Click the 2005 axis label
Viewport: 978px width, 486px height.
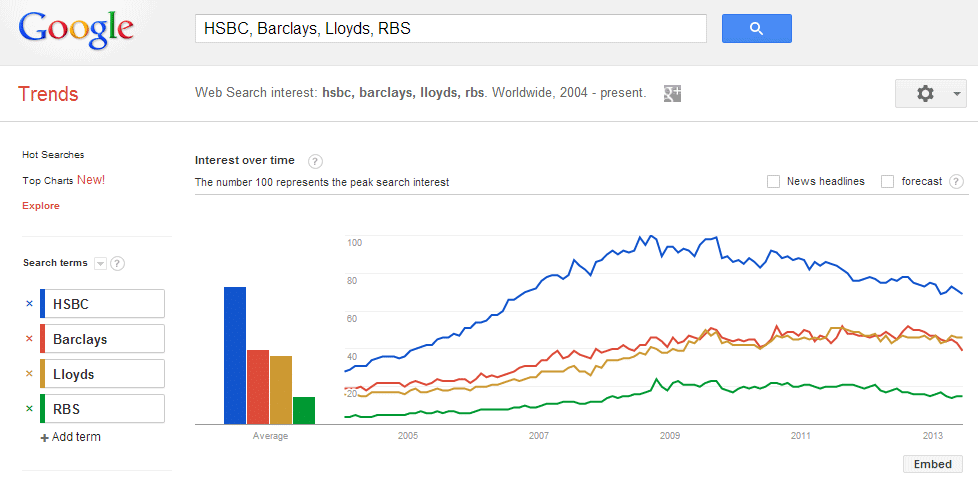(408, 435)
